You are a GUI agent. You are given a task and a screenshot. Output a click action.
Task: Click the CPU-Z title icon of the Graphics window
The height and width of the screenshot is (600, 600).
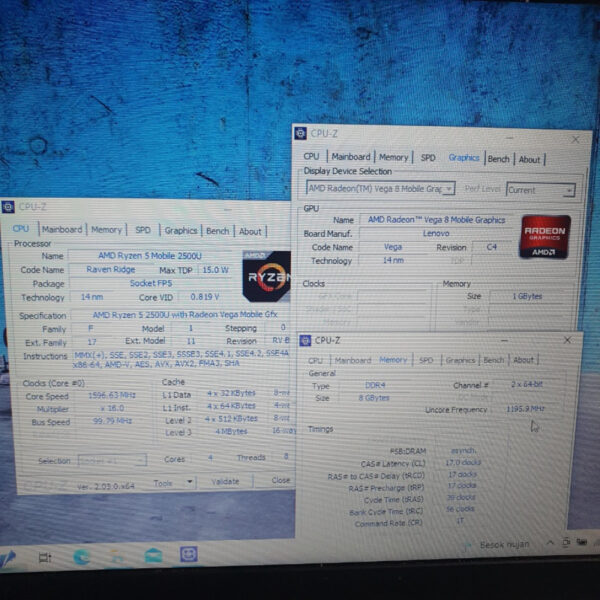300,133
